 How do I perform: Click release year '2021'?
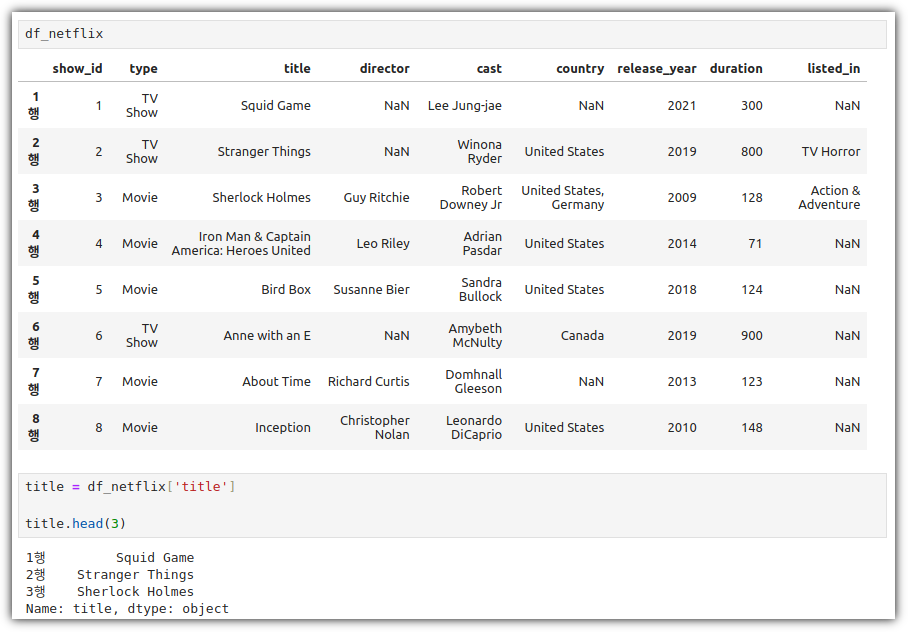(682, 105)
